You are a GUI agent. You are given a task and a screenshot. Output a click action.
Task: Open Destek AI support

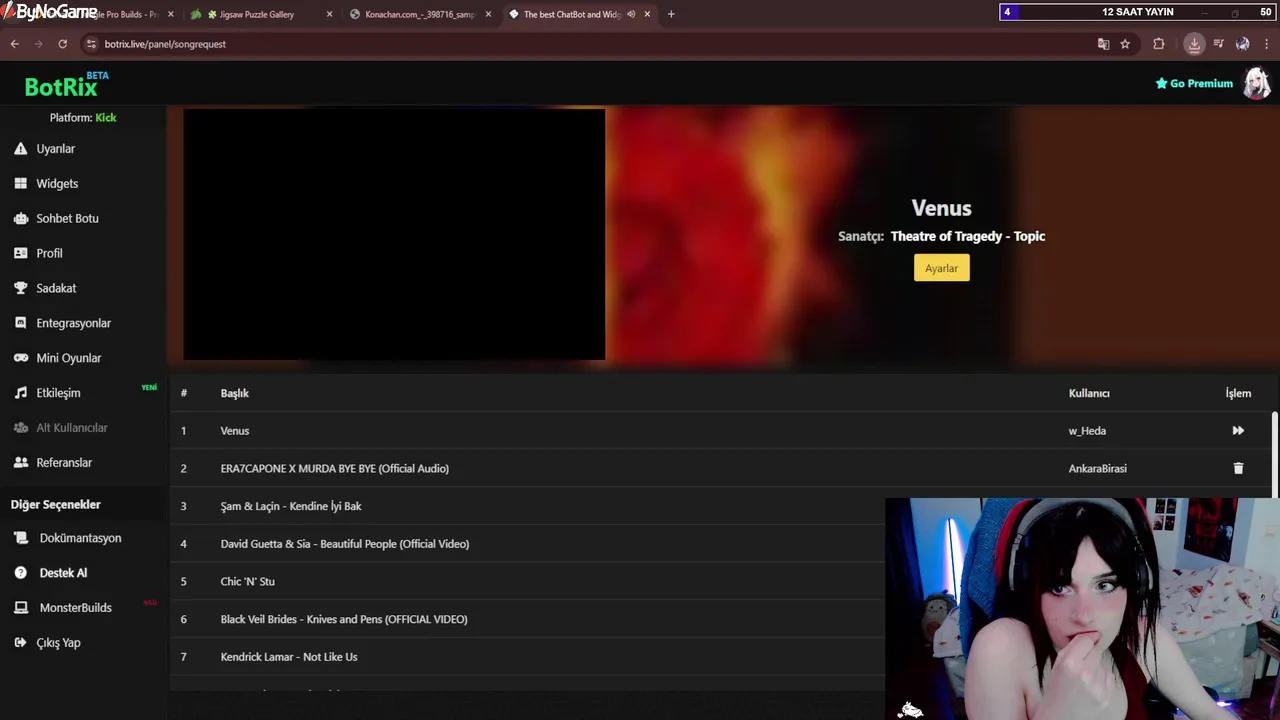[x=63, y=573]
